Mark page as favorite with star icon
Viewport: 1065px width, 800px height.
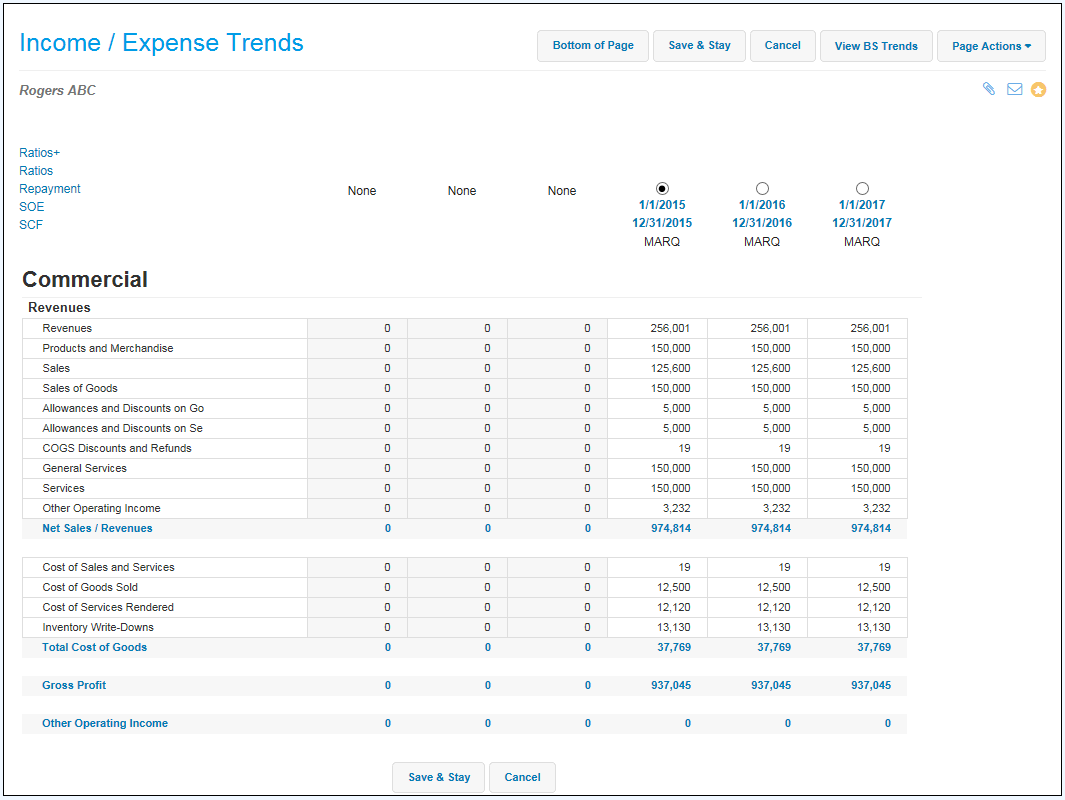pyautogui.click(x=1039, y=90)
